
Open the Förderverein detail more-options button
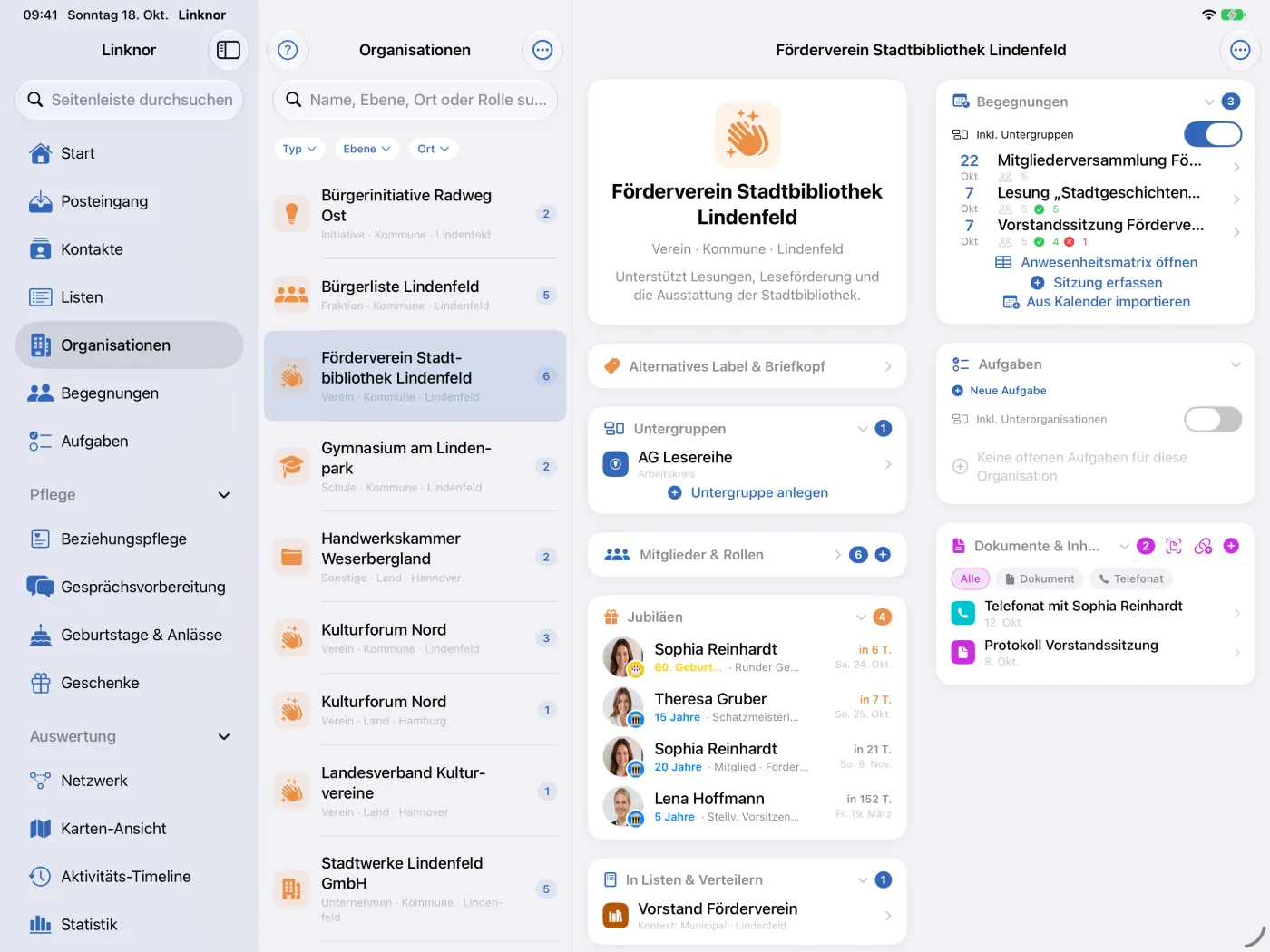(1240, 50)
